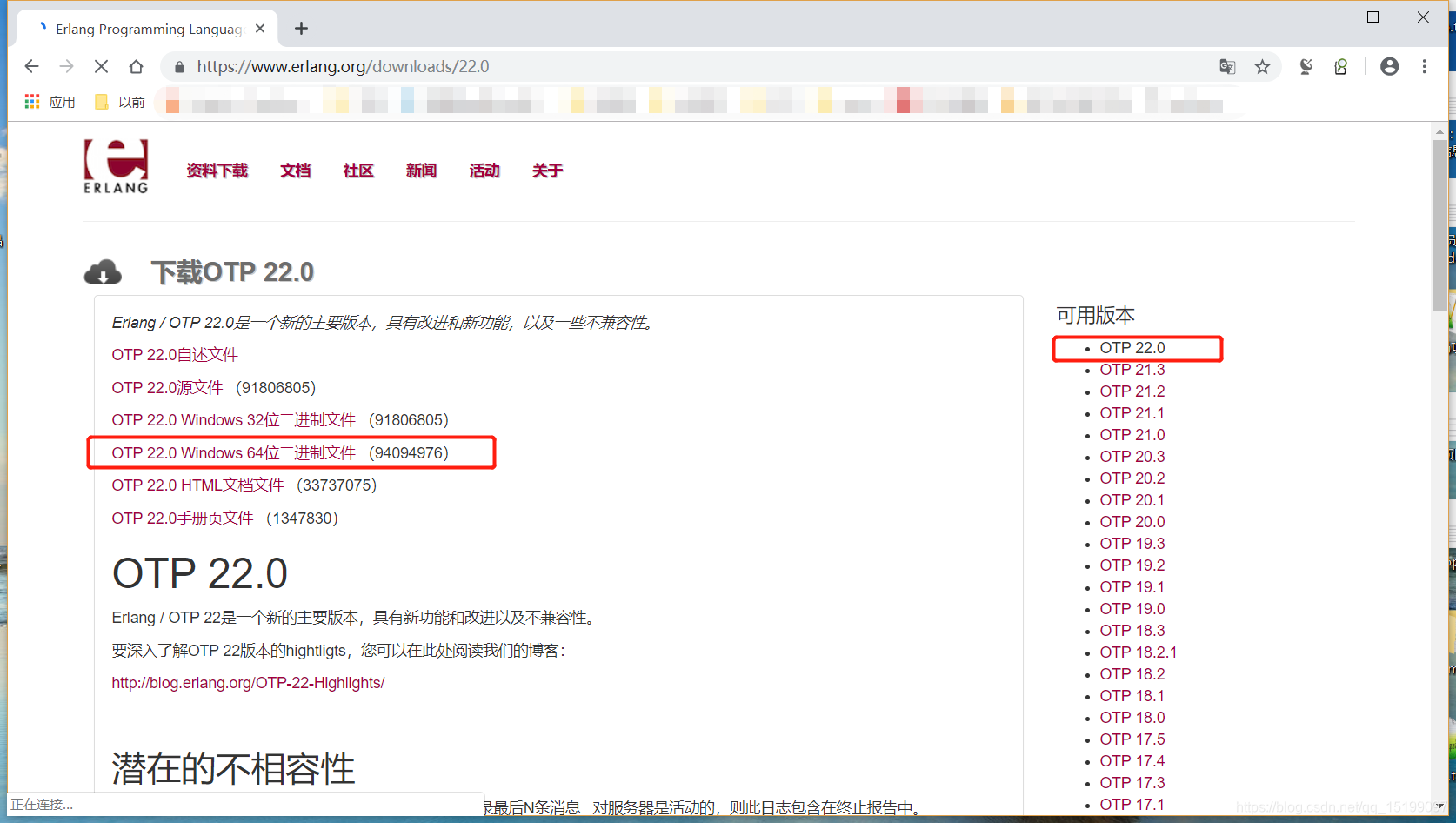The width and height of the screenshot is (1456, 823).
Task: Click the translate page icon in address bar
Action: pyautogui.click(x=1227, y=67)
